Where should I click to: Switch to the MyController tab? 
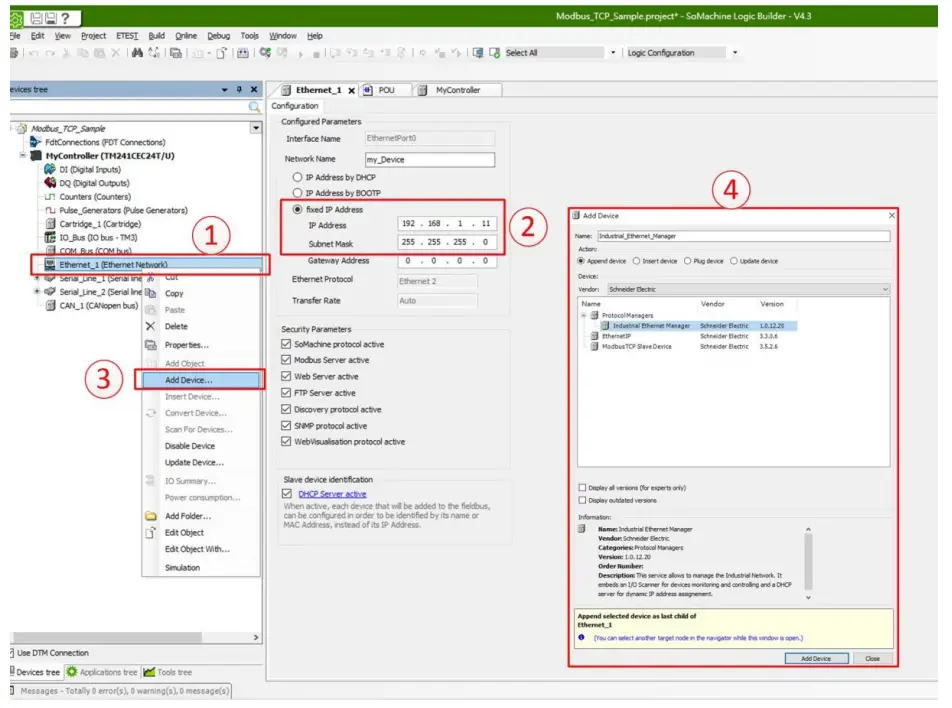point(457,90)
